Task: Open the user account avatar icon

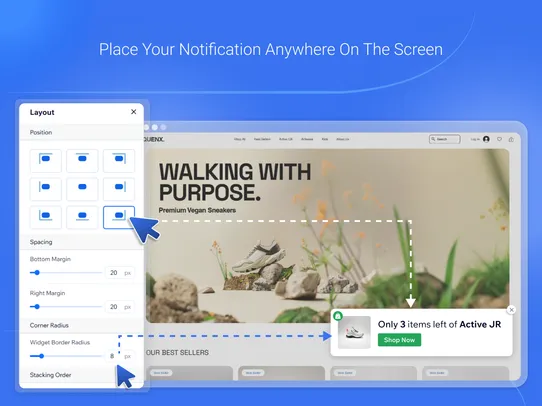Action: click(486, 139)
